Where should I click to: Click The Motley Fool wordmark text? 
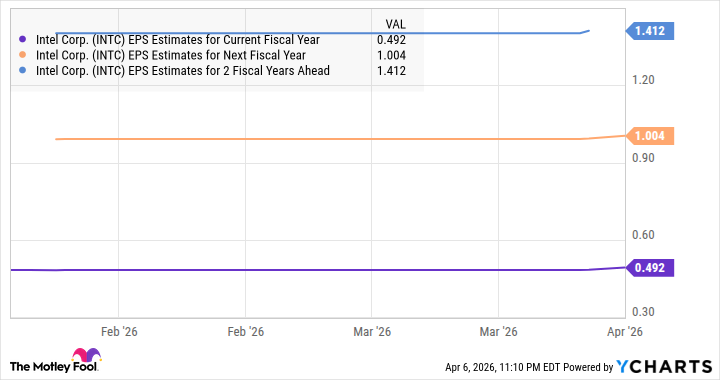pyautogui.click(x=53, y=367)
